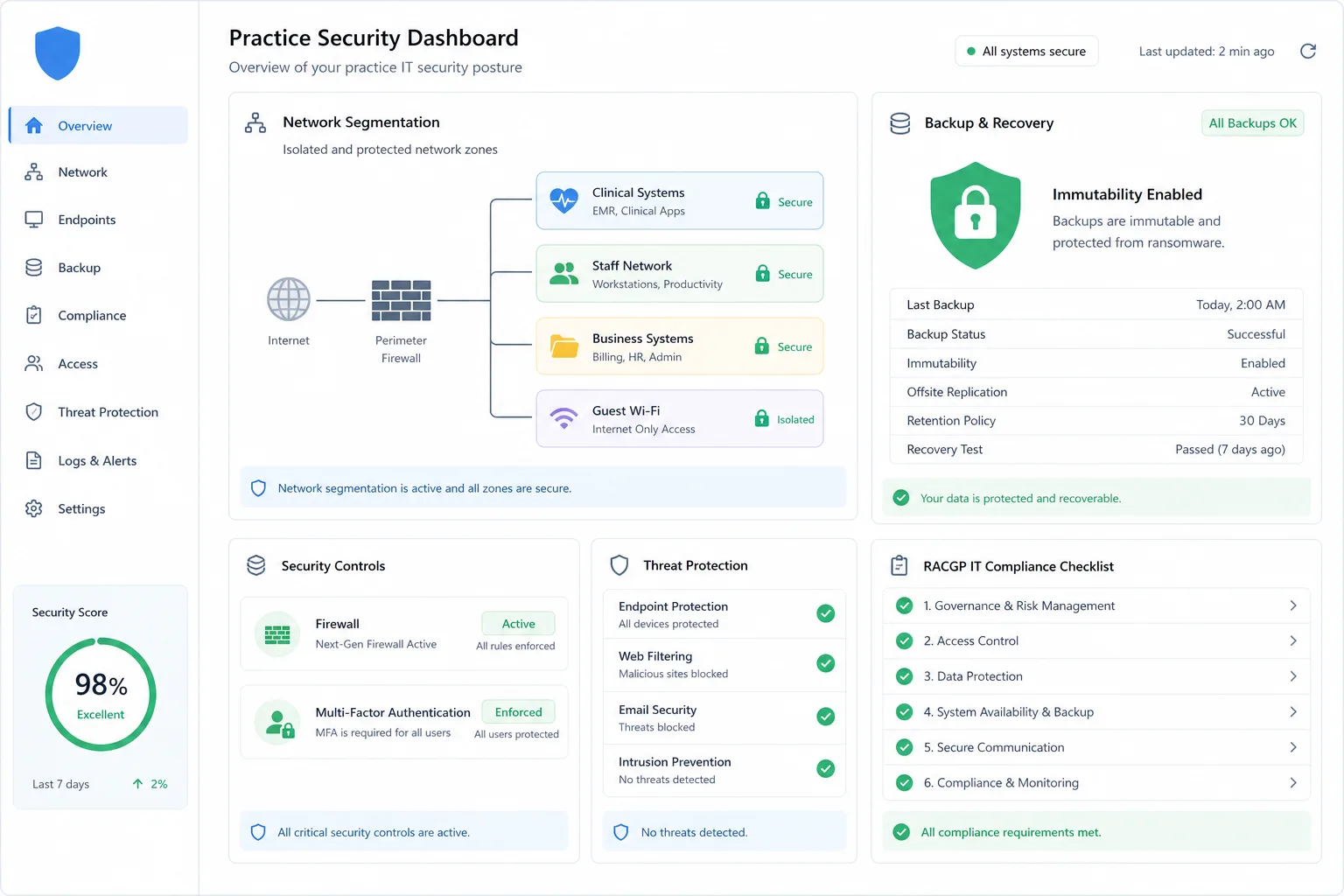This screenshot has height=896, width=1344.
Task: Click the 98% security score ring
Action: [x=101, y=695]
